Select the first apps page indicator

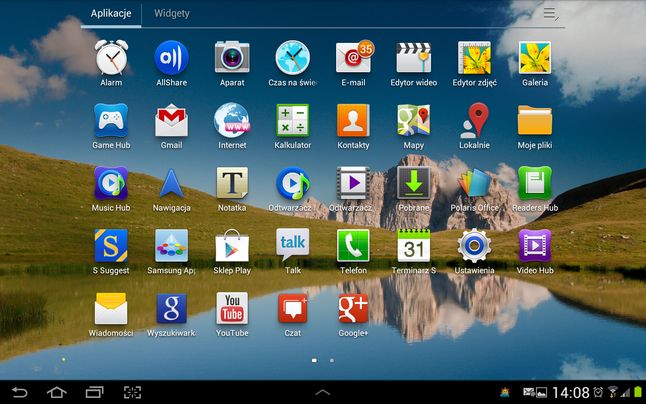tap(314, 360)
